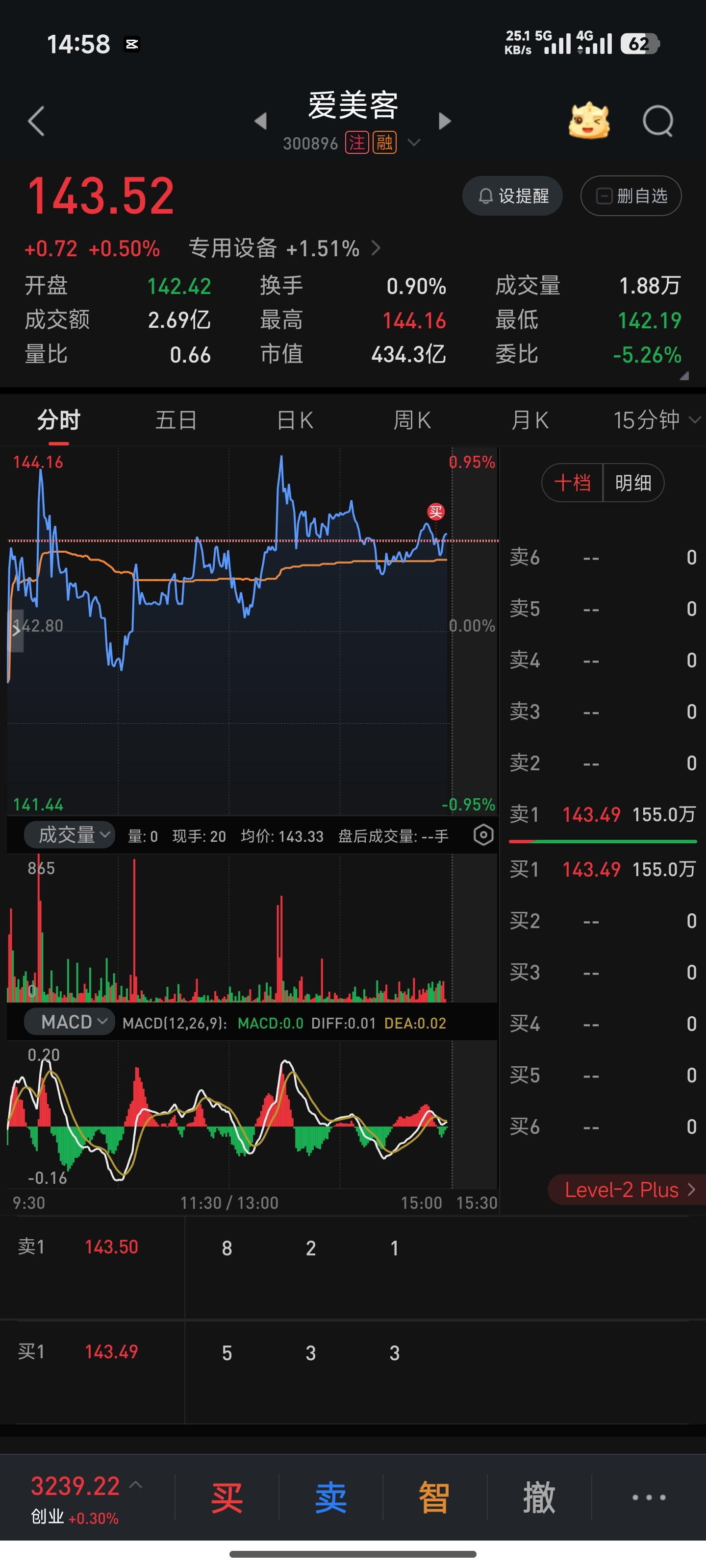Select 十档 order book toggle

click(x=573, y=483)
